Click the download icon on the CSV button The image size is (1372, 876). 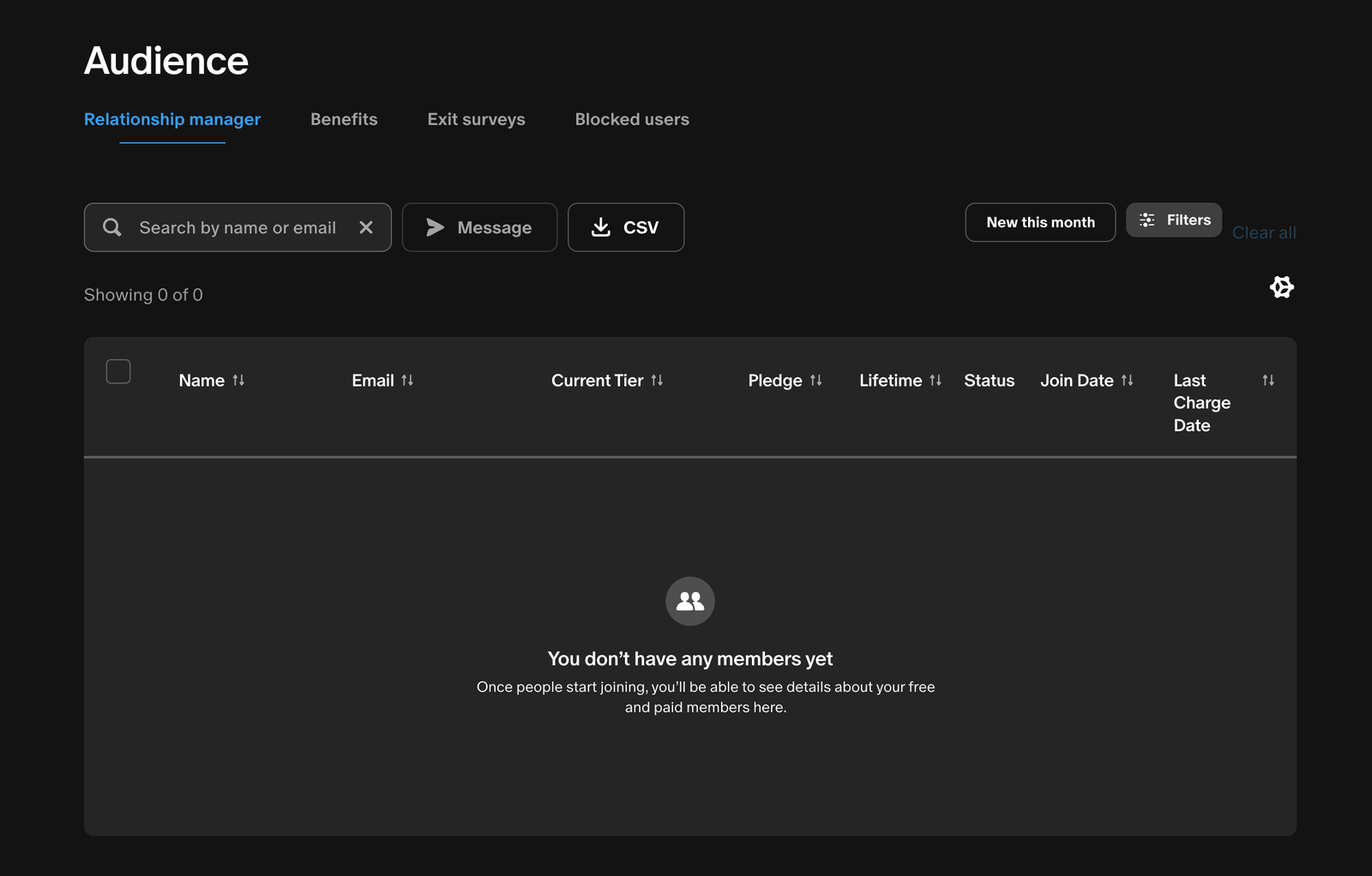pos(600,227)
